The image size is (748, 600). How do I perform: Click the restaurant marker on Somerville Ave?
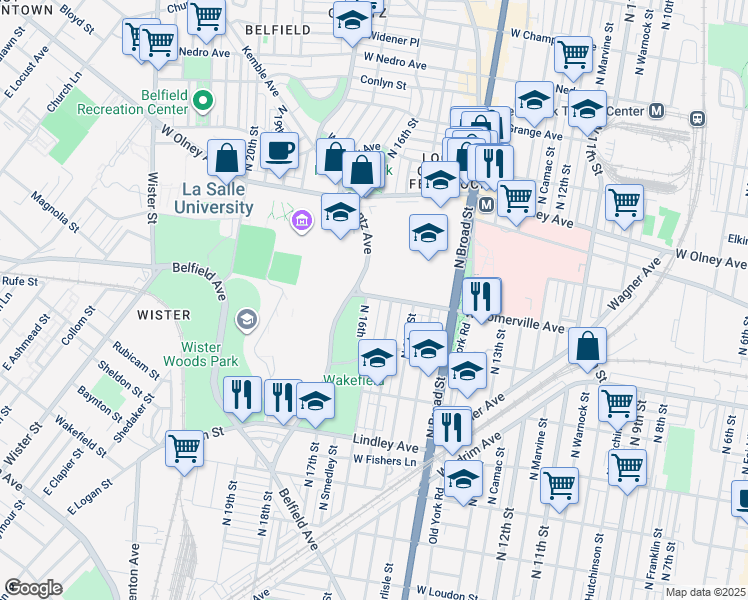click(481, 300)
